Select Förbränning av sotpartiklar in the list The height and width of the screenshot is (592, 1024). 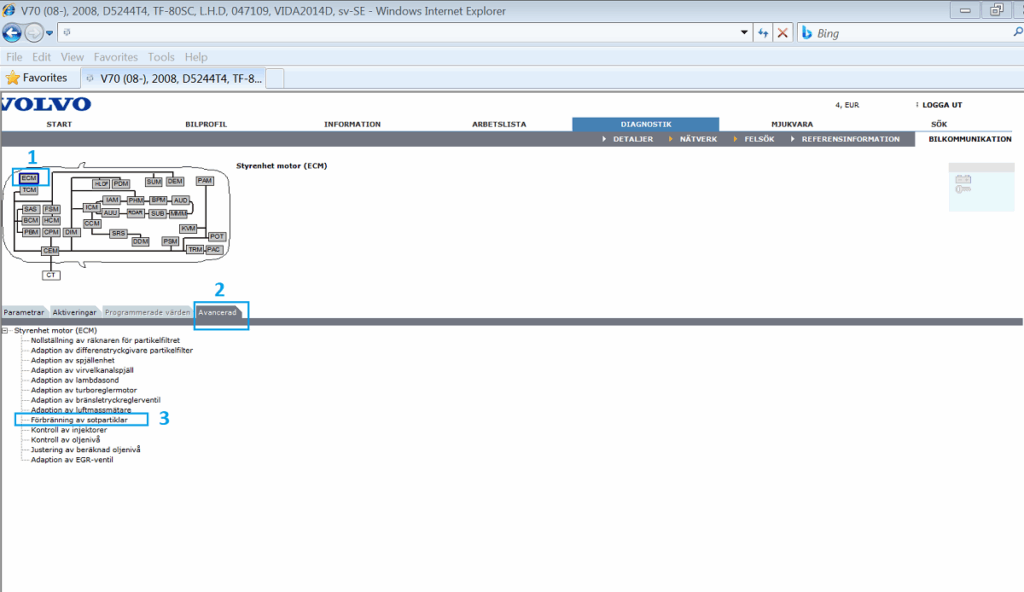tap(79, 420)
